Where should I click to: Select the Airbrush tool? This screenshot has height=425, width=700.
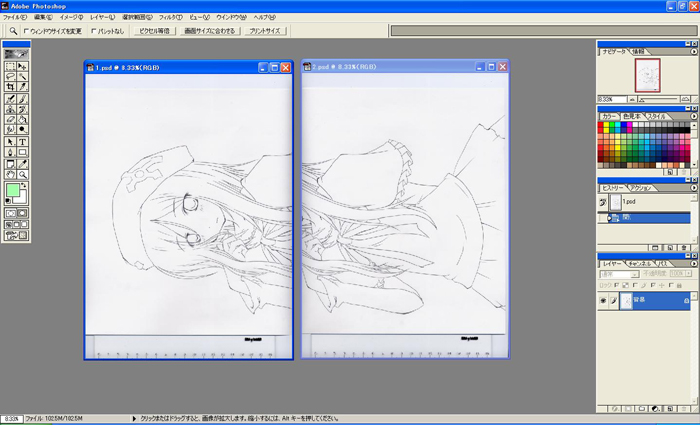click(x=10, y=99)
